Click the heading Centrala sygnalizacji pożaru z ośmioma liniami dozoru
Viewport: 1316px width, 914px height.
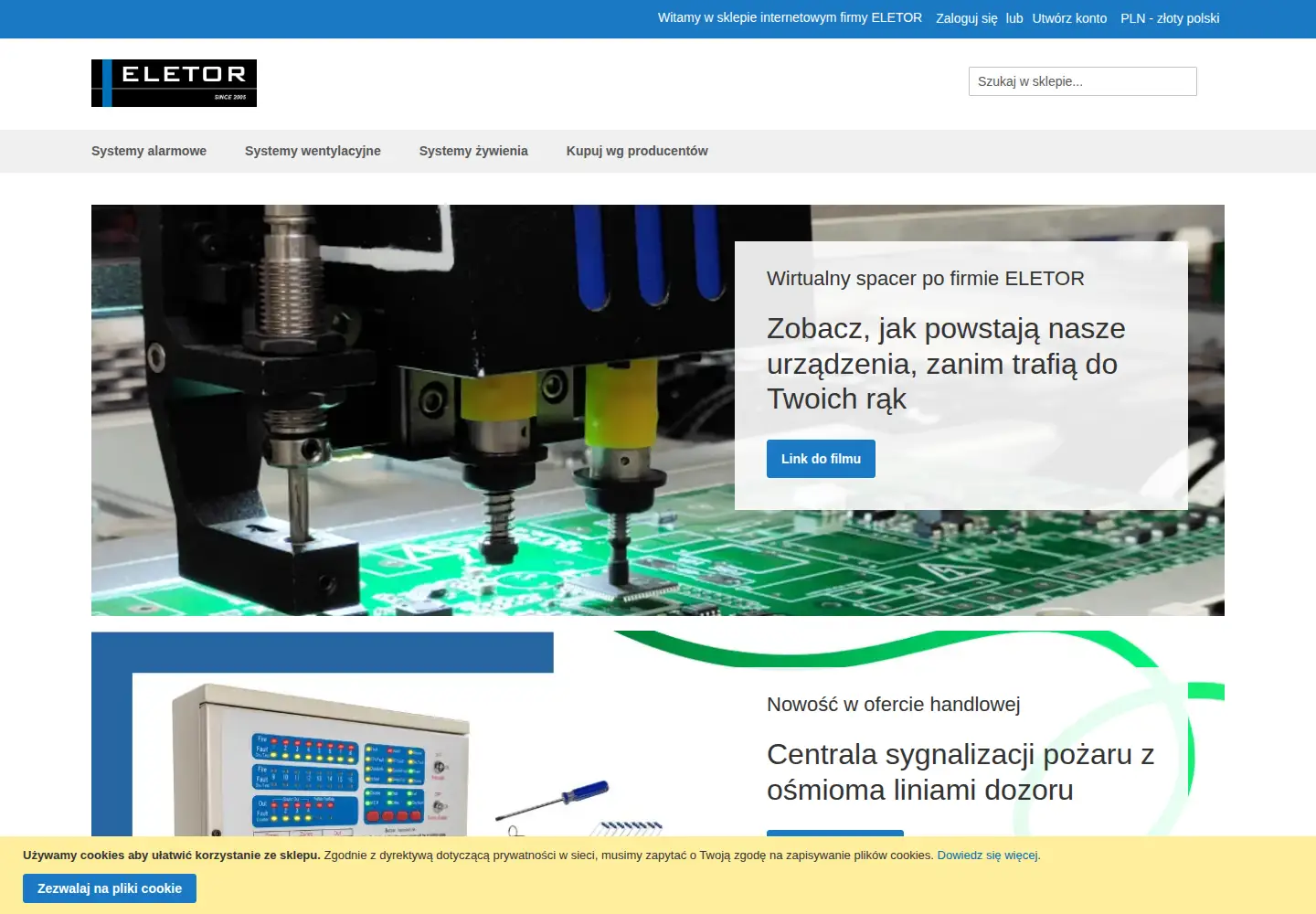tap(960, 772)
